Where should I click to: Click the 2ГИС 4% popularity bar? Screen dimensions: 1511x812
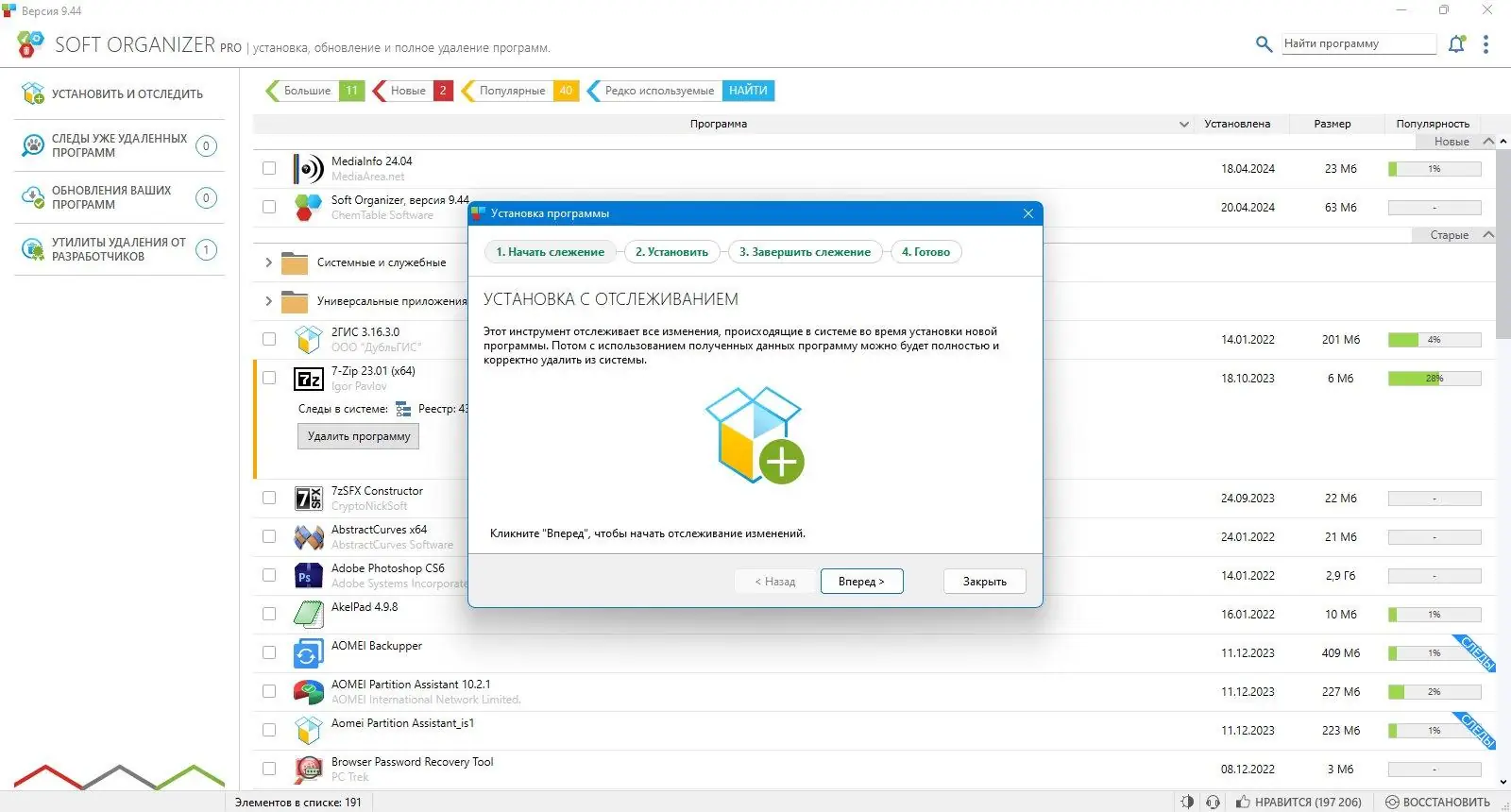pos(1435,340)
